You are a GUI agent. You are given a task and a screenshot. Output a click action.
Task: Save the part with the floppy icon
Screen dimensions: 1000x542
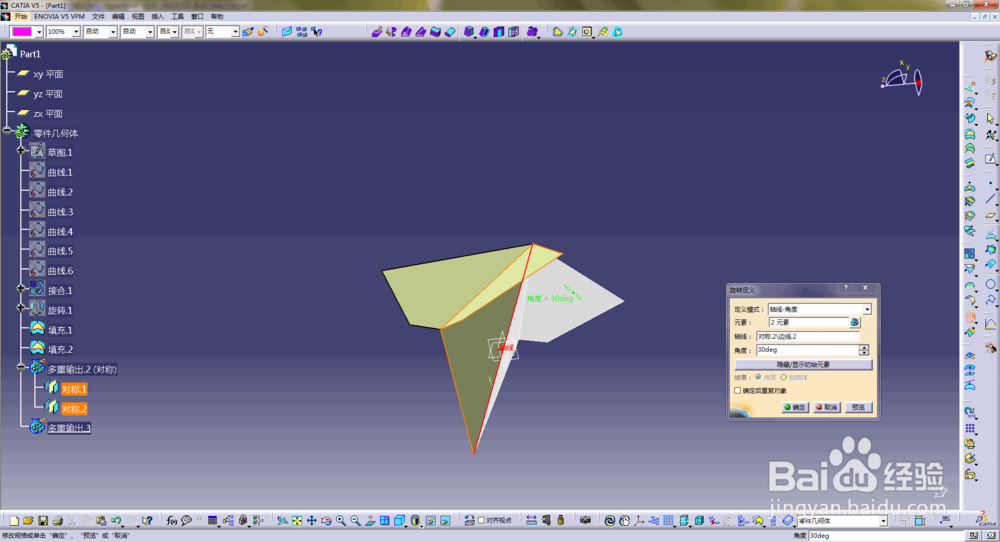(43, 521)
